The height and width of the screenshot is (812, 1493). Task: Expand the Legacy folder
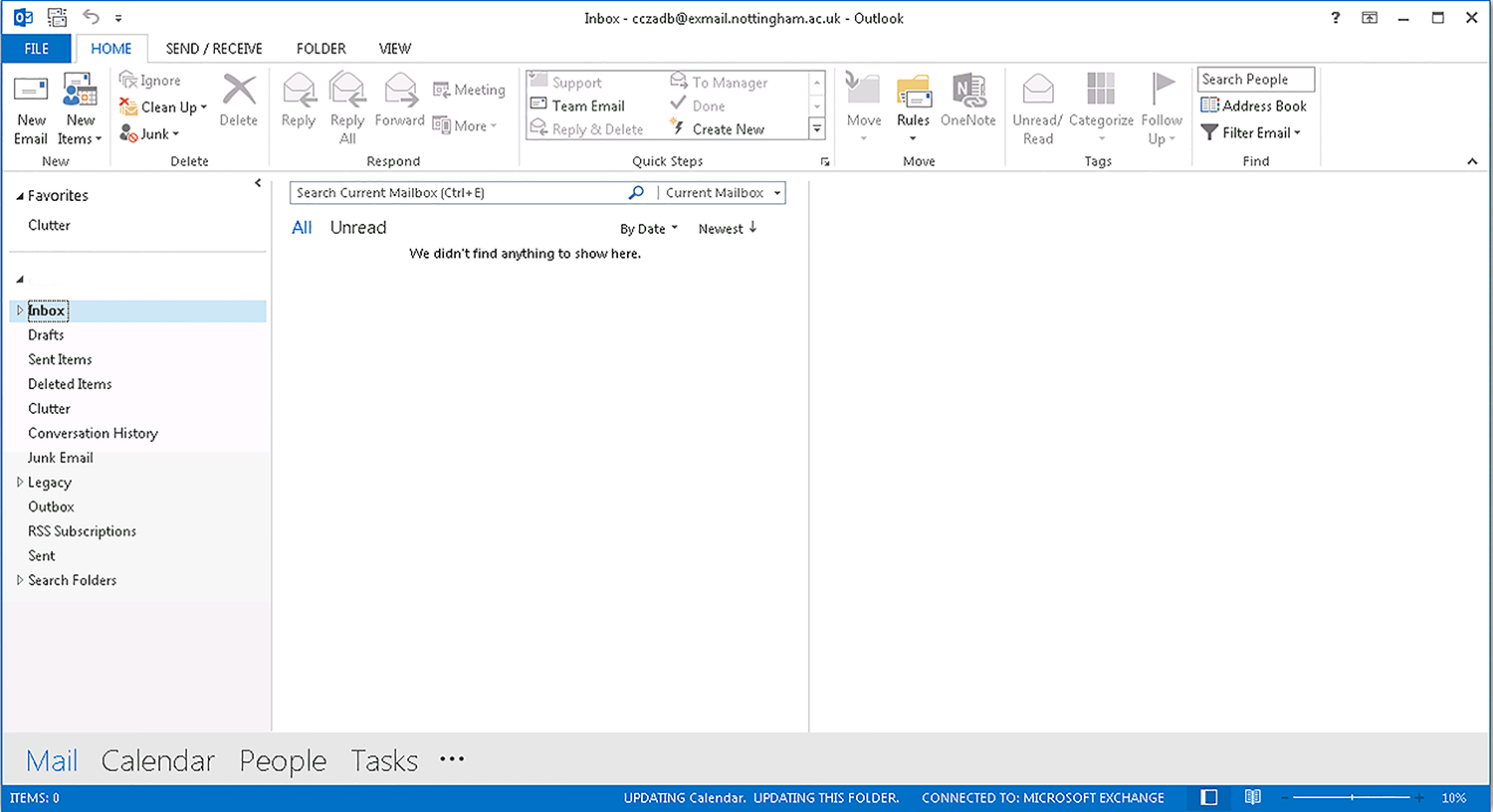tap(19, 483)
